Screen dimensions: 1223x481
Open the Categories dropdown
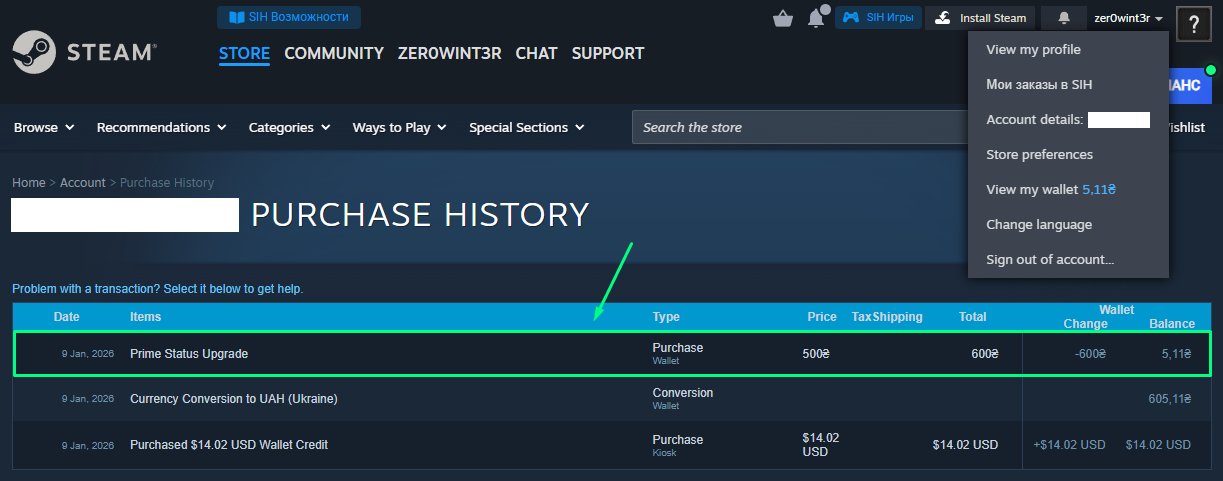(290, 127)
